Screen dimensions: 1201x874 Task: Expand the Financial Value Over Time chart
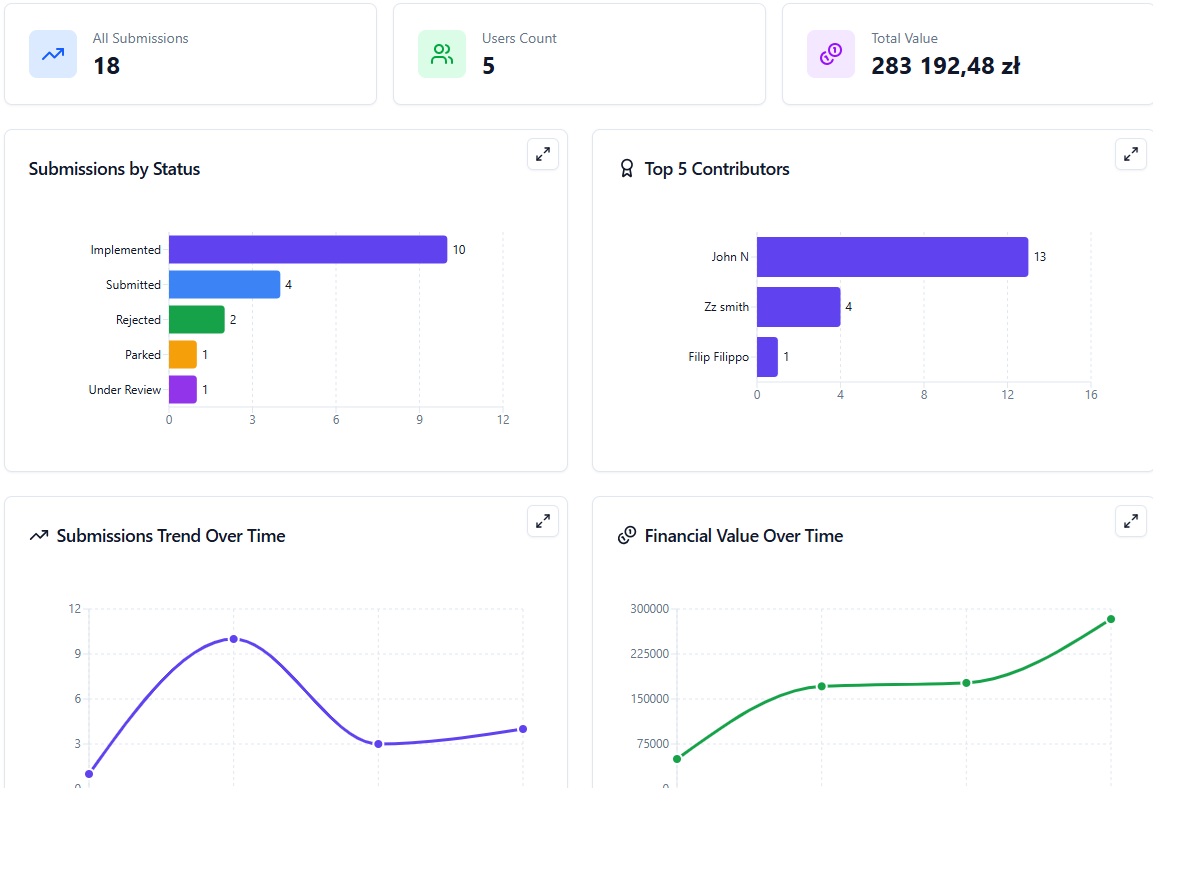click(1131, 521)
